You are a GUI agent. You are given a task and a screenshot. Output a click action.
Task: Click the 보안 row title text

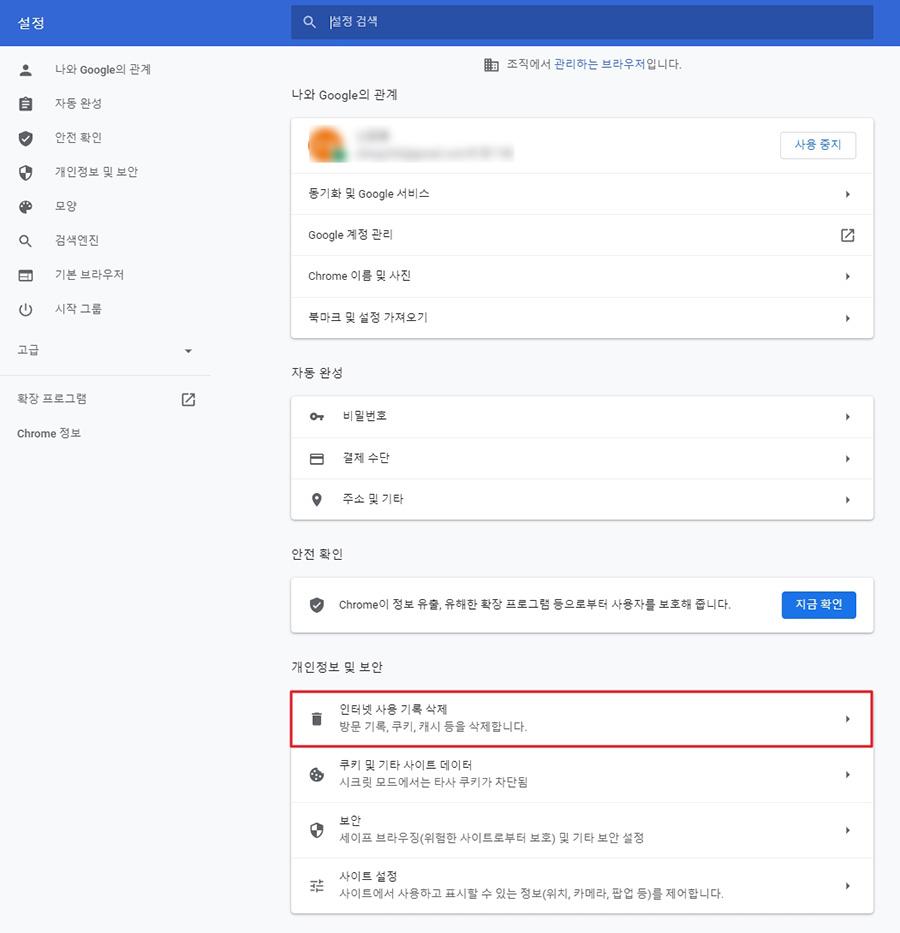pyautogui.click(x=350, y=821)
